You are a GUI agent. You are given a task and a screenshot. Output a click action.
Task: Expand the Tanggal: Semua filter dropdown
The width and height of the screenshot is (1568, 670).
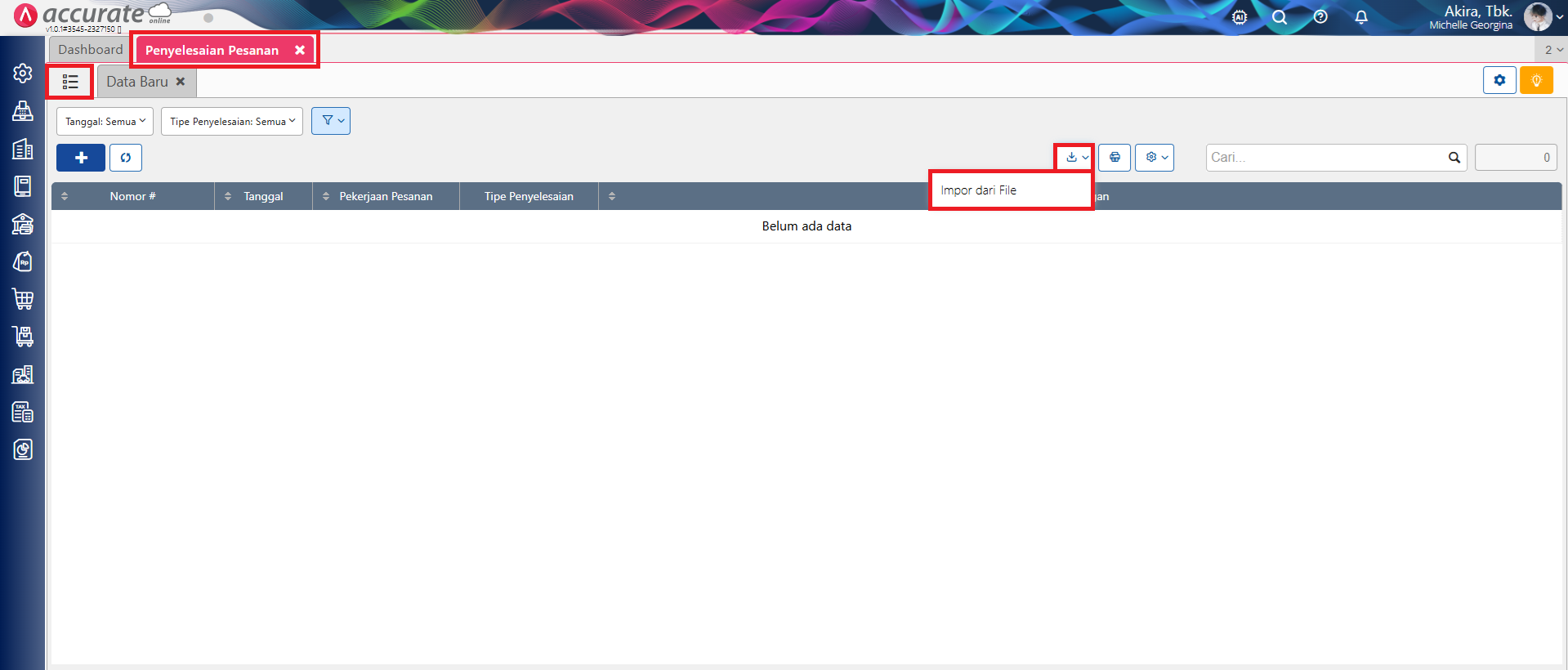point(105,122)
